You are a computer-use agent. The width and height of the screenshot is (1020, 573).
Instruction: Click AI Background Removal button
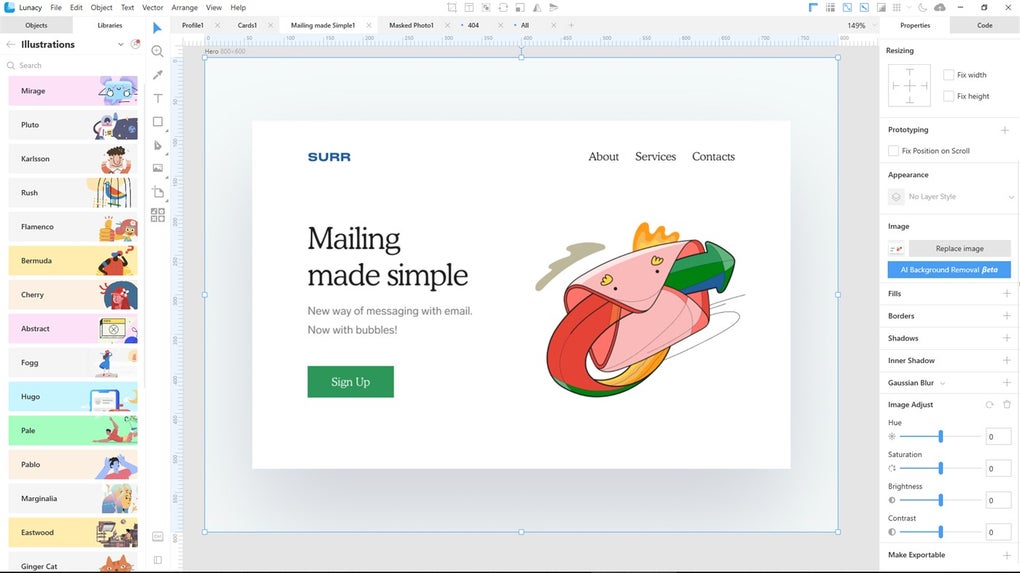coord(949,269)
